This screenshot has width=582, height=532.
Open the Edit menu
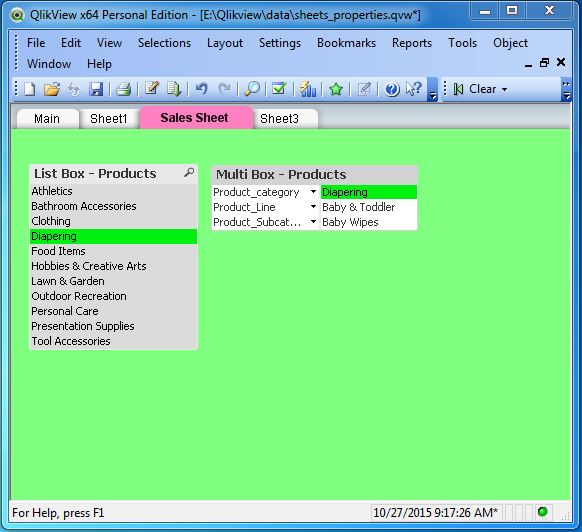[x=71, y=43]
